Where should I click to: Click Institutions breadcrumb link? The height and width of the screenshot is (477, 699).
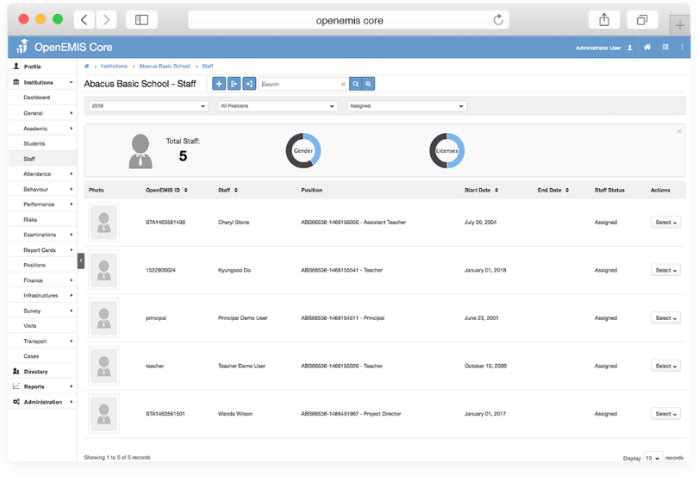click(x=114, y=66)
